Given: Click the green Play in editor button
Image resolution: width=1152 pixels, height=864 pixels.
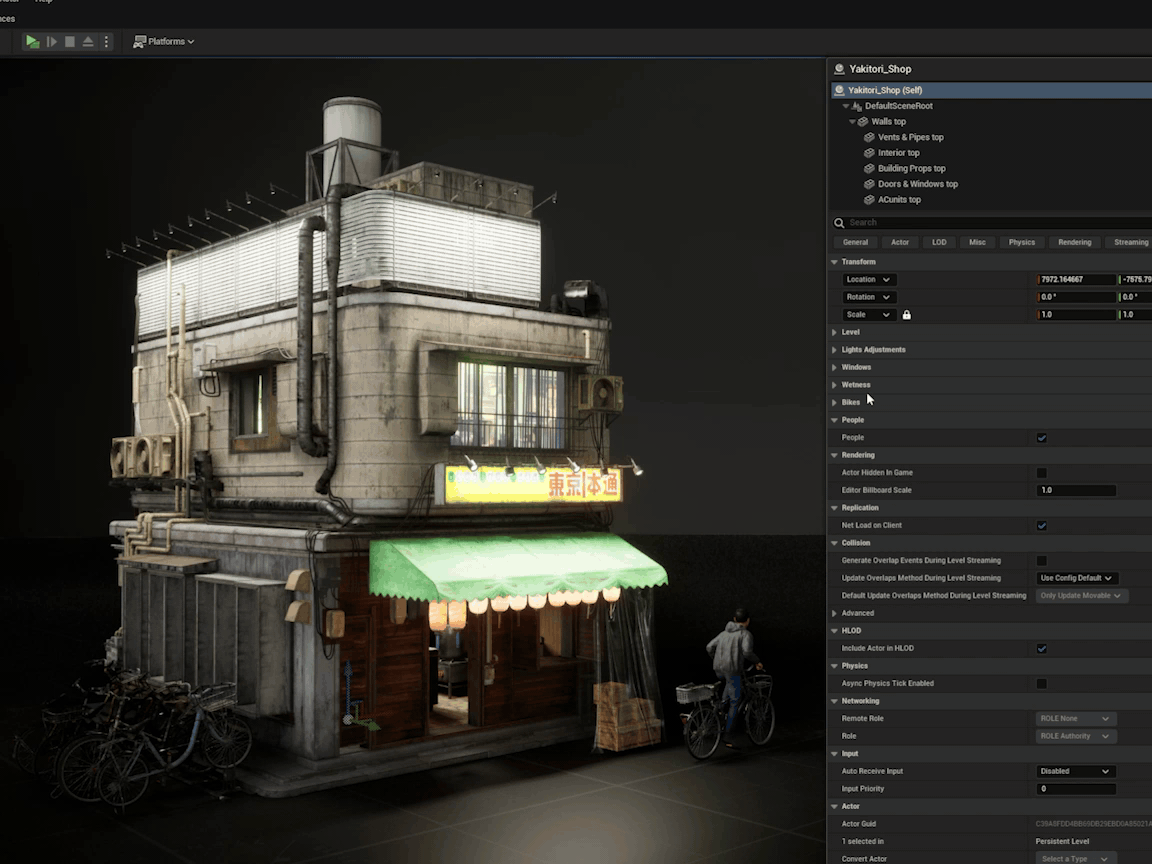Looking at the screenshot, I should coord(33,41).
